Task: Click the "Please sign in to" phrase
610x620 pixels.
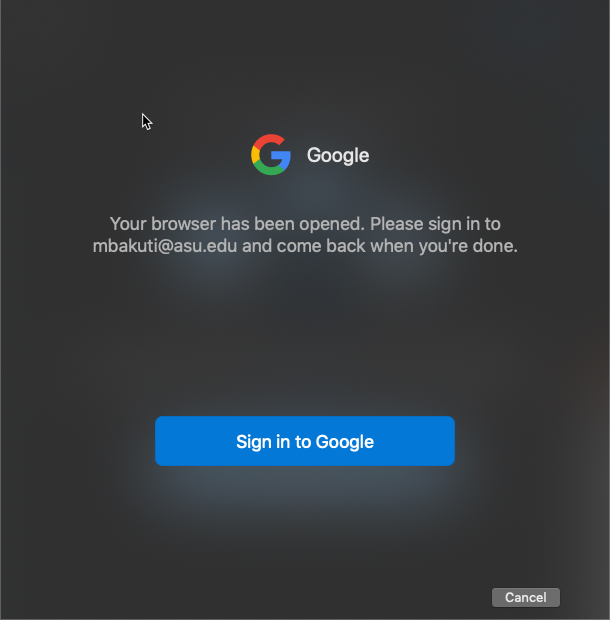Action: 435,224
